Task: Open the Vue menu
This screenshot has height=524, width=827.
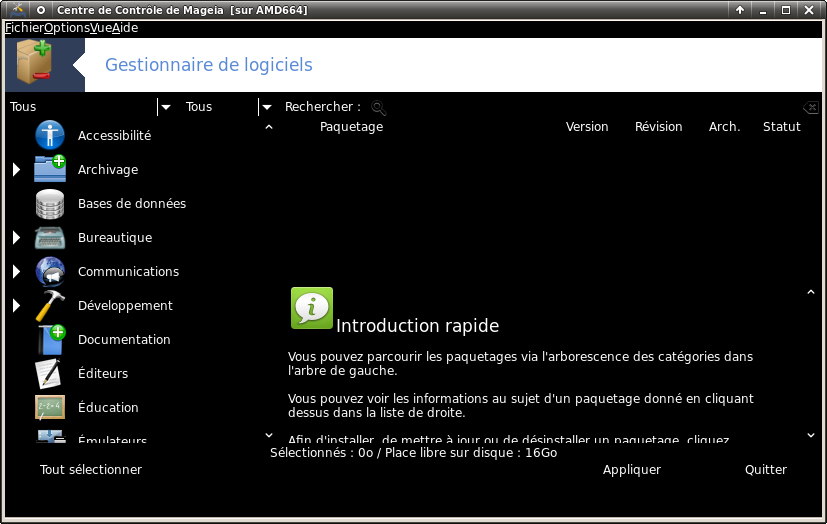Action: pyautogui.click(x=101, y=28)
